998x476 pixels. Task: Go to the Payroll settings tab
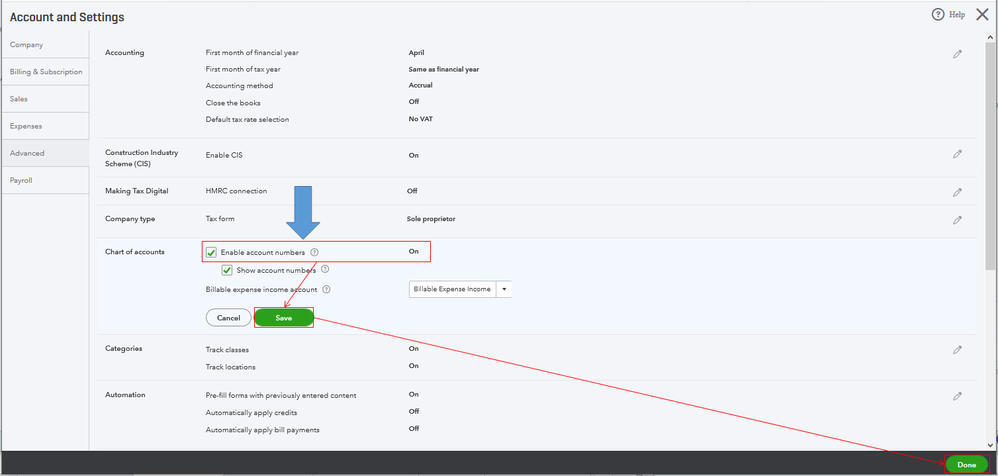tap(21, 180)
